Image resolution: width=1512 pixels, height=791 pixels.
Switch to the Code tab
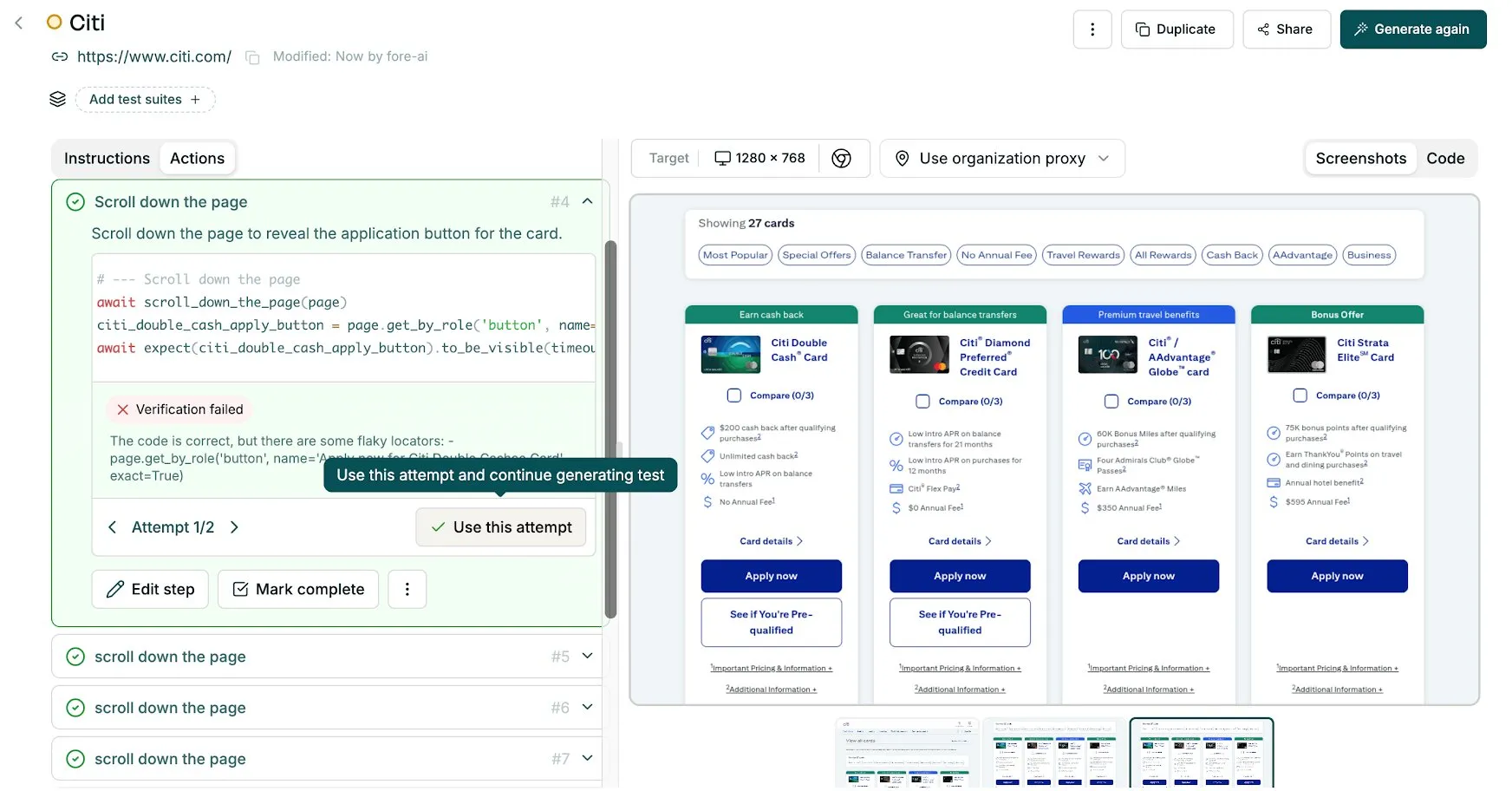tap(1445, 159)
